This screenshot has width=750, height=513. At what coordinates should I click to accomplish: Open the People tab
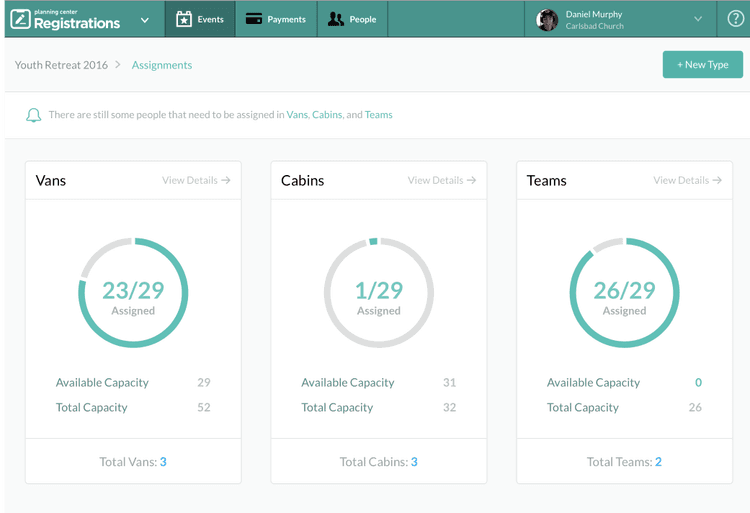(352, 19)
